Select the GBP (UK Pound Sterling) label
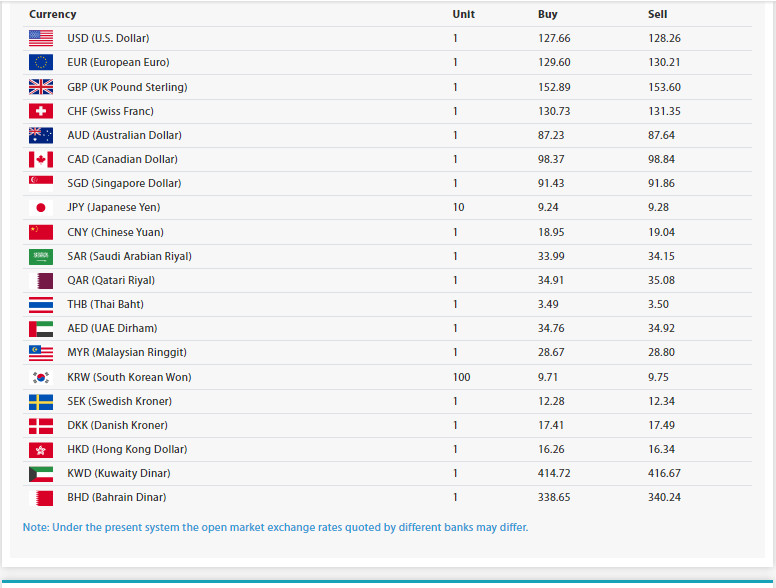The image size is (776, 588). (127, 87)
